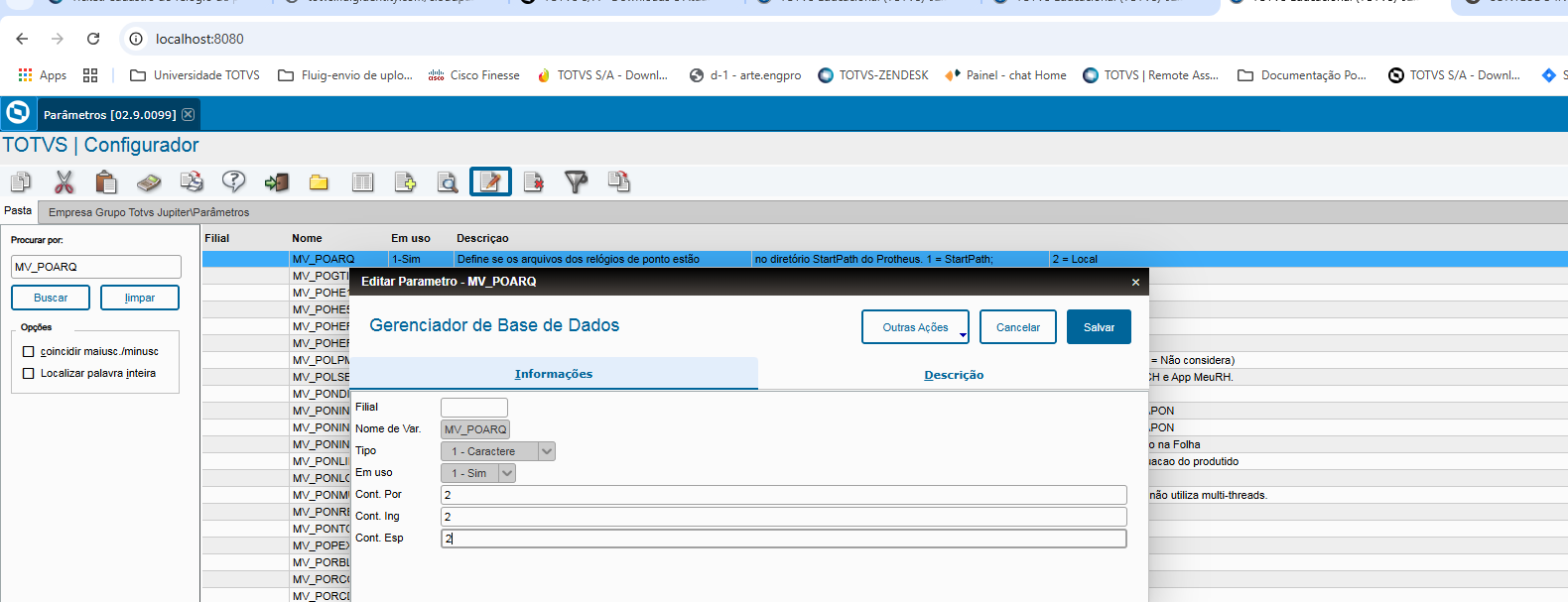Screen dimensions: 1568x602
Task: Open the Apps bookmark shortcut
Action: pyautogui.click(x=43, y=75)
